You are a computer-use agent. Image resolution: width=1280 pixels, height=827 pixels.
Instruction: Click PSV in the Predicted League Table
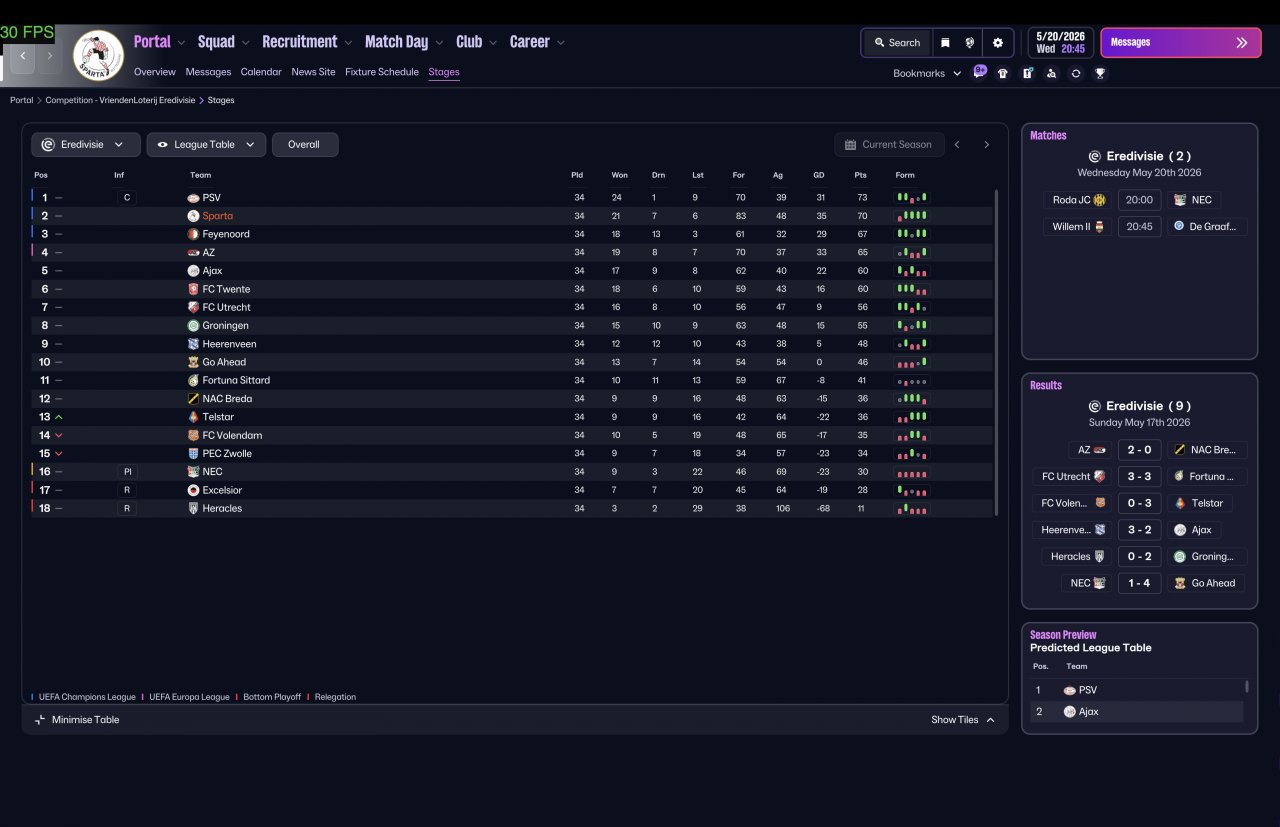click(1088, 690)
